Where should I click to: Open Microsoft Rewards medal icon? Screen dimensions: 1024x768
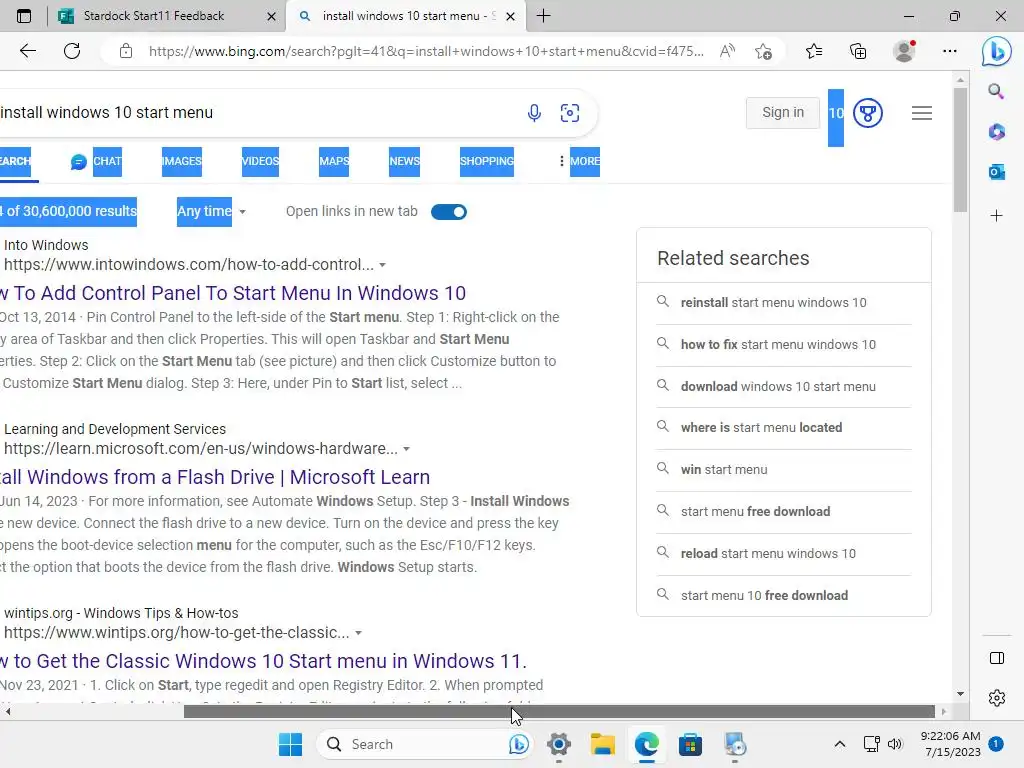click(x=867, y=113)
